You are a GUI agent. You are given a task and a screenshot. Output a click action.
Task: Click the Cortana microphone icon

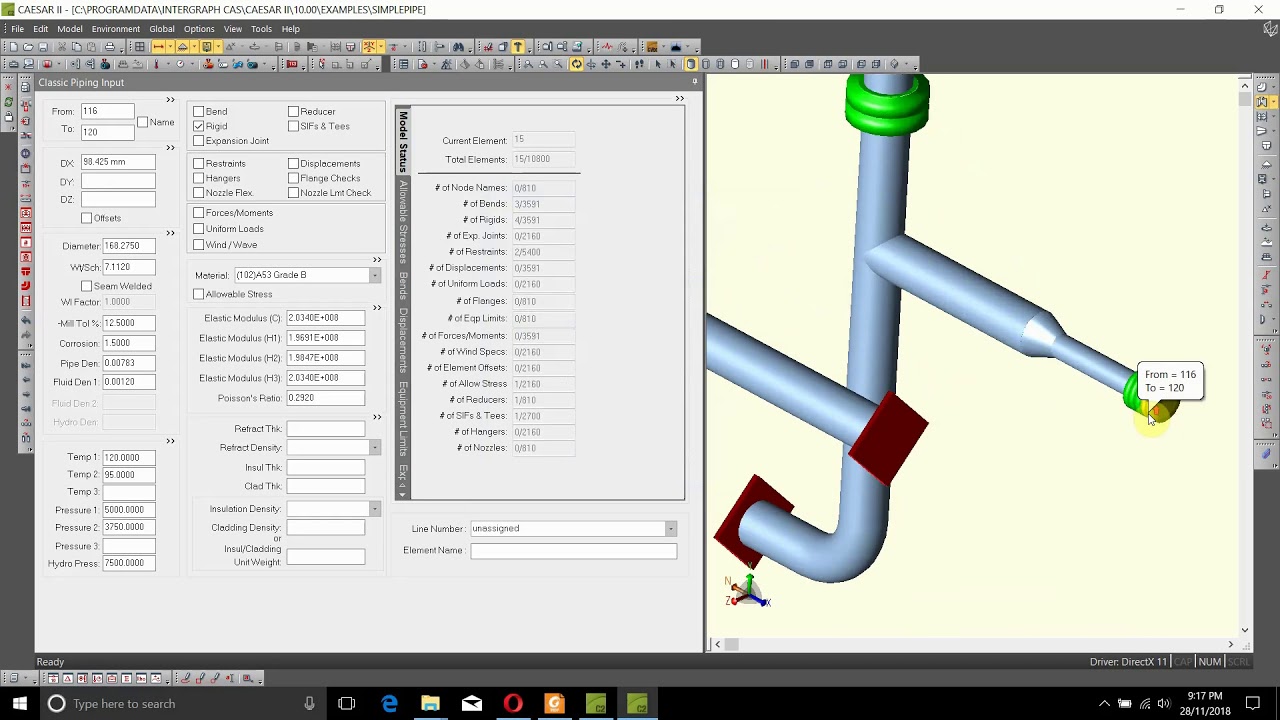pyautogui.click(x=309, y=704)
